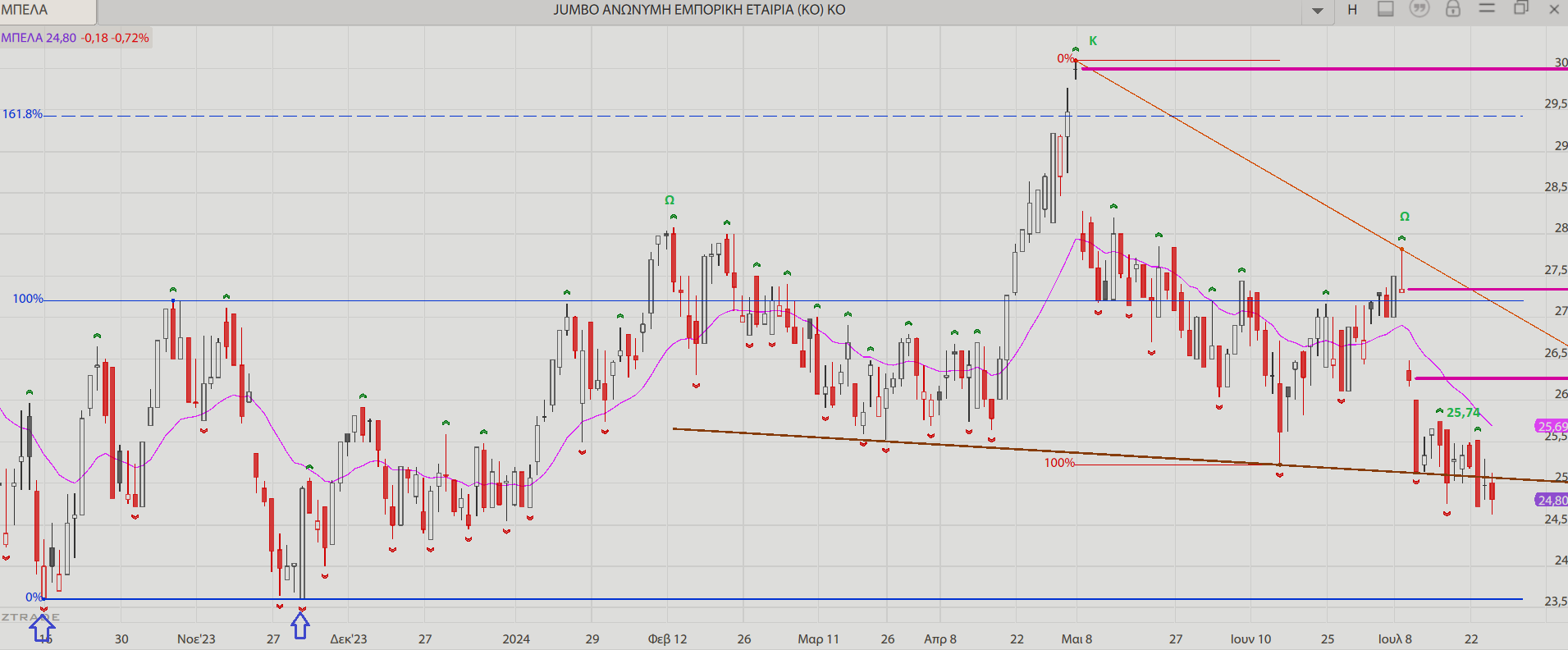This screenshot has height=650, width=1568.
Task: Click the 29,5 price axis label
Action: (1556, 103)
